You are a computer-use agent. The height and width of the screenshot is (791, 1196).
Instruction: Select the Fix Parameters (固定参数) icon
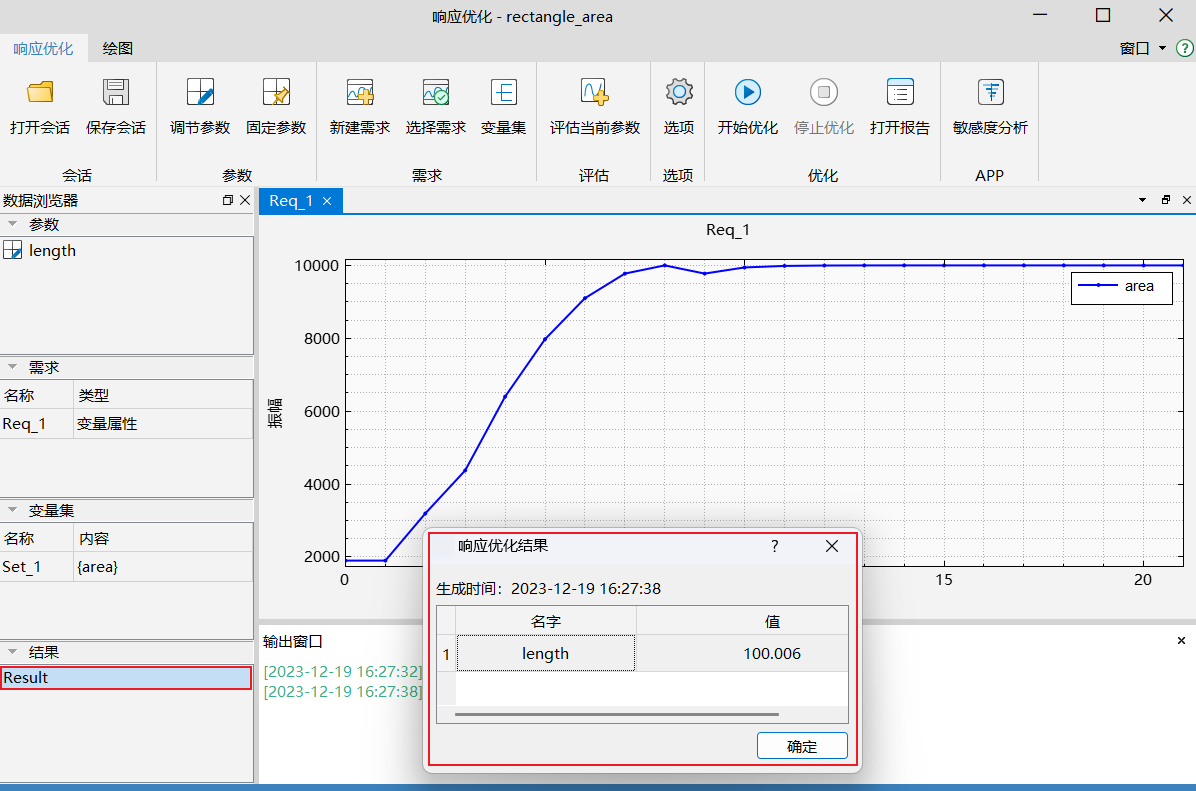click(276, 94)
